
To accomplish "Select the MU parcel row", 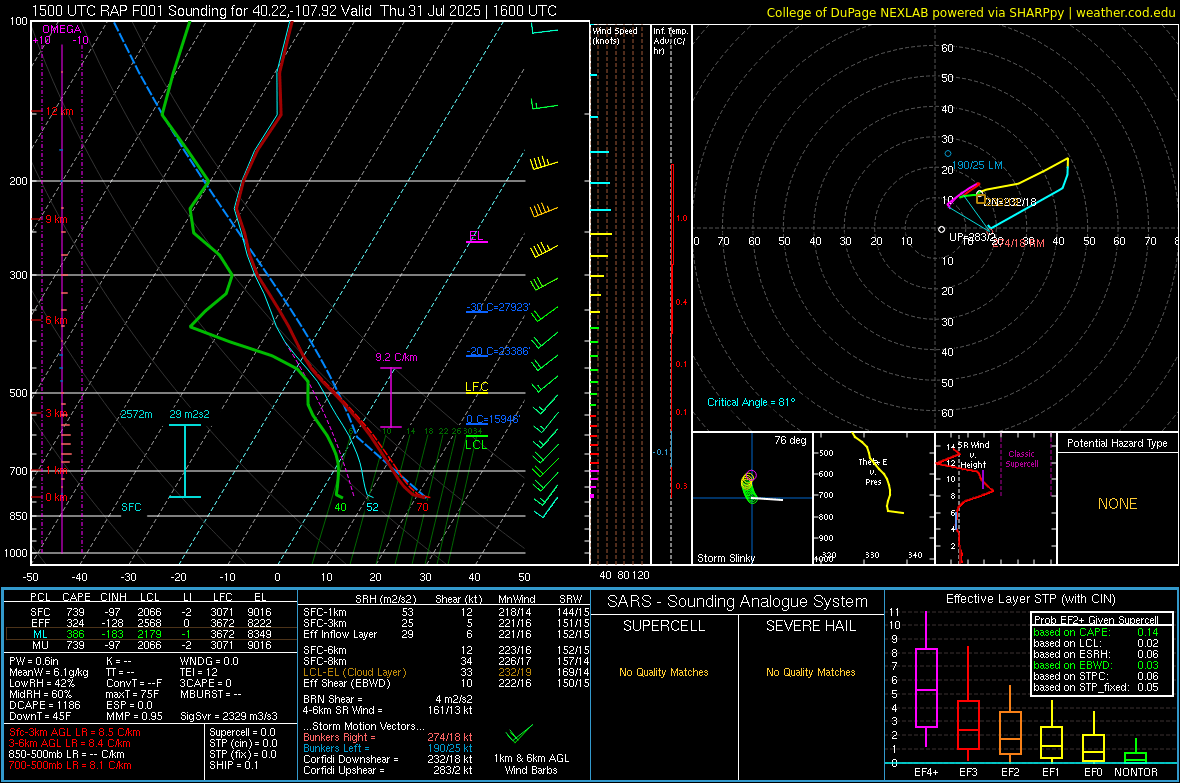I will [x=151, y=645].
